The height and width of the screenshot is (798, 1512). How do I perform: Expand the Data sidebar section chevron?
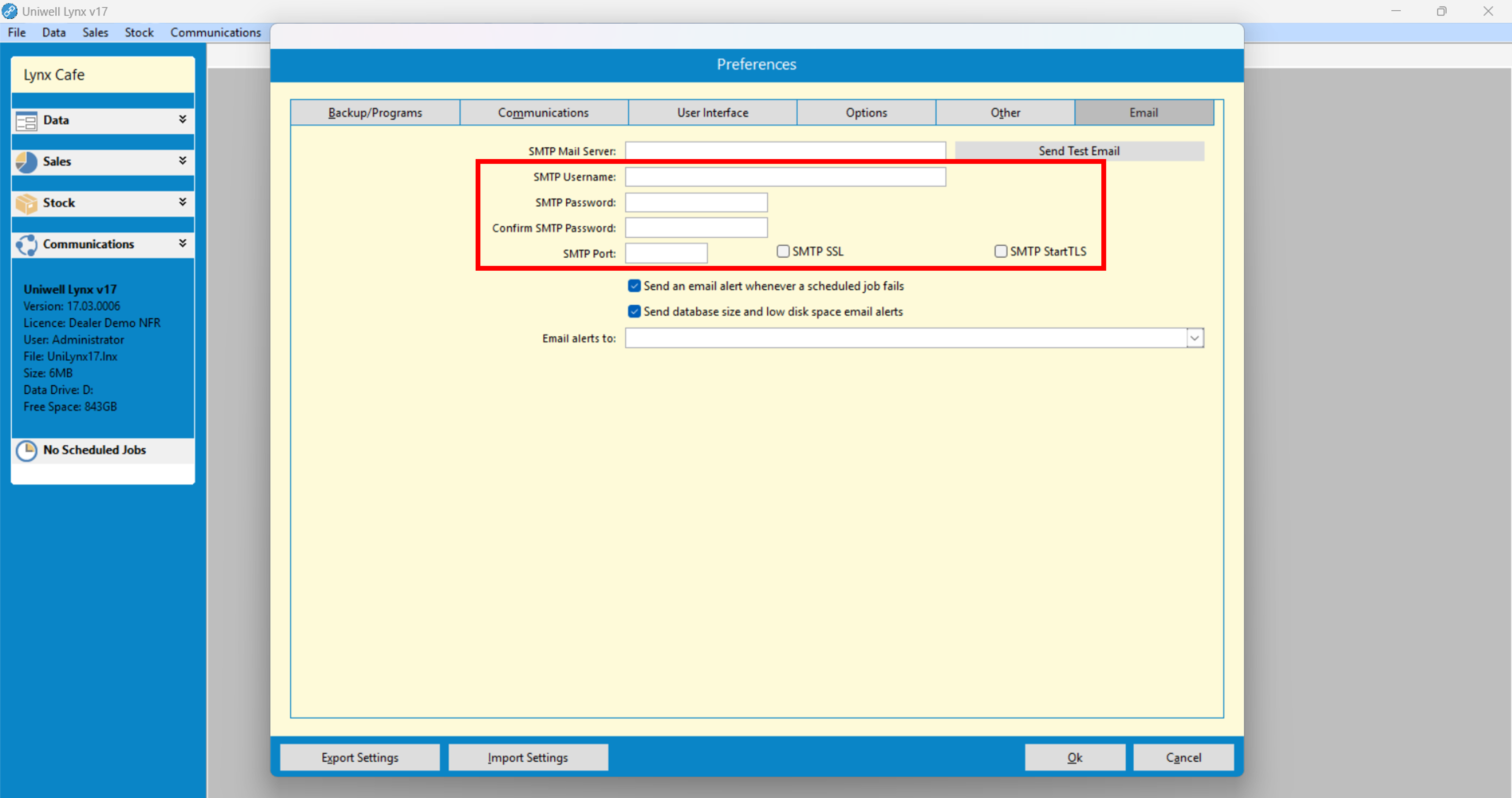click(182, 119)
